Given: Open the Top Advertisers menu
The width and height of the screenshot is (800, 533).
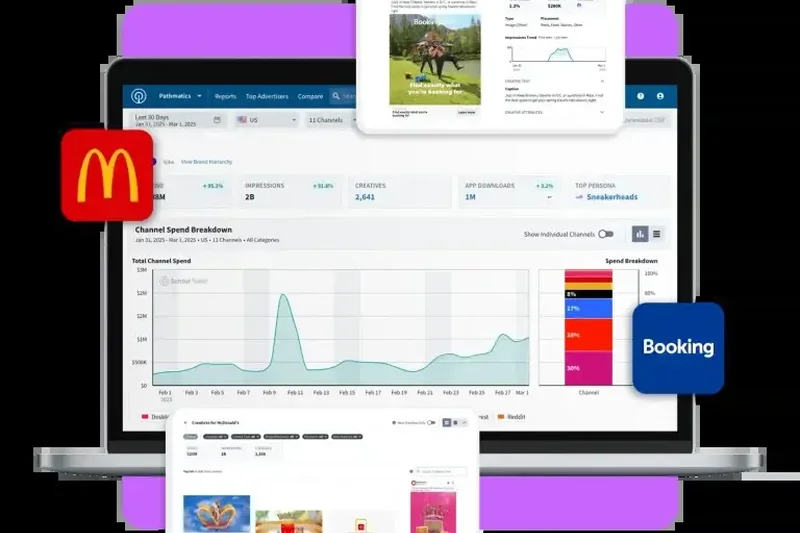Looking at the screenshot, I should click(x=267, y=96).
